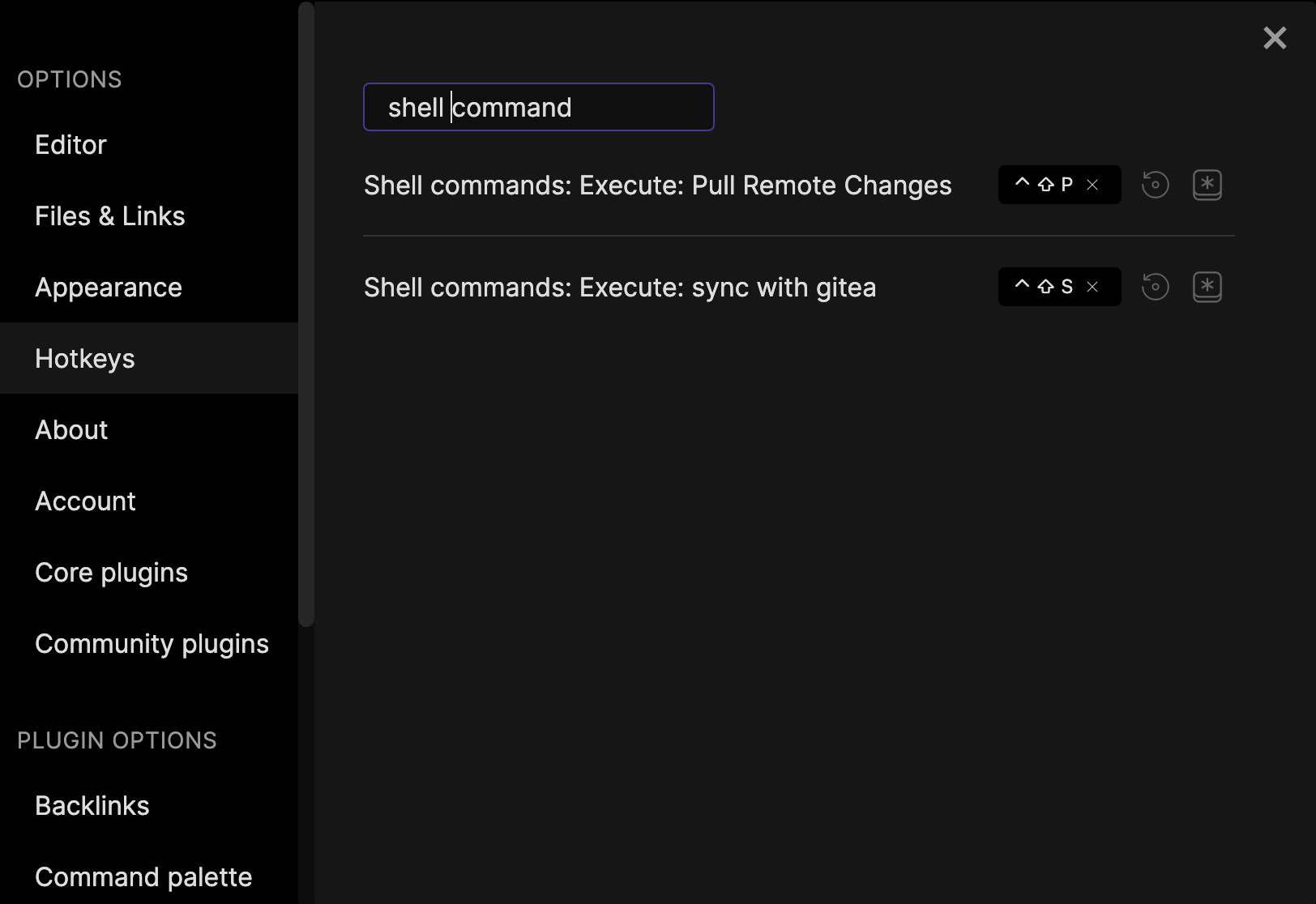Add custom hotkey for sync with gitea
Image resolution: width=1316 pixels, height=904 pixels.
click(1207, 287)
